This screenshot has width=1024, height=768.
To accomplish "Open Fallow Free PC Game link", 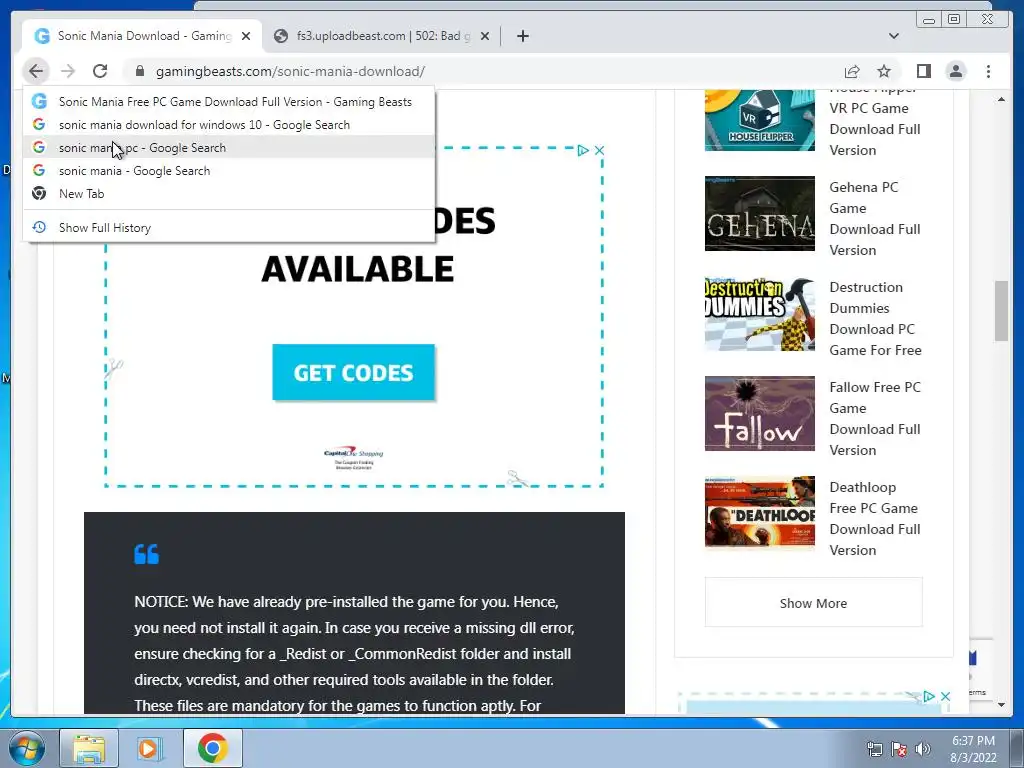I will point(875,419).
